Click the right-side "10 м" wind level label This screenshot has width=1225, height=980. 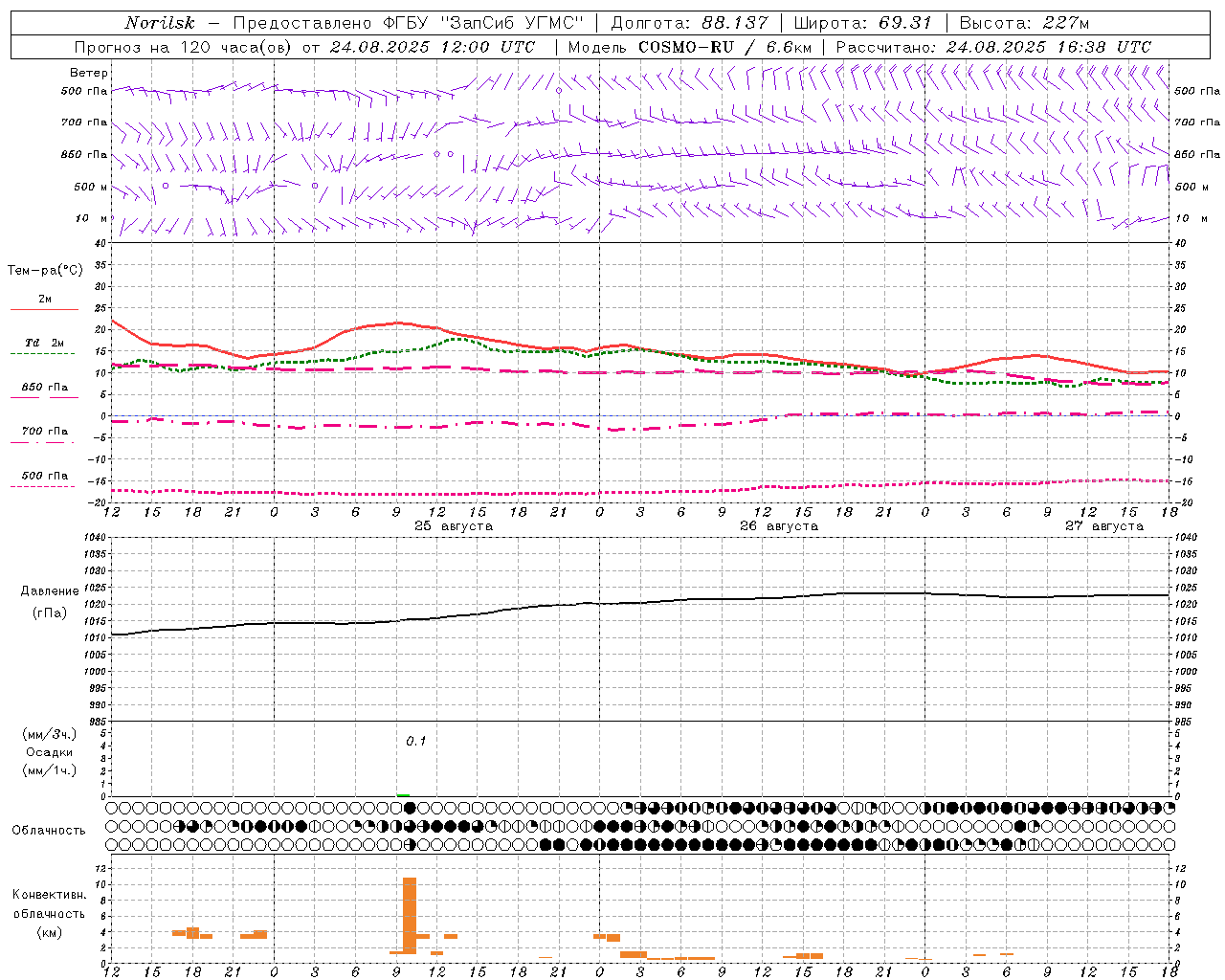click(x=1191, y=218)
